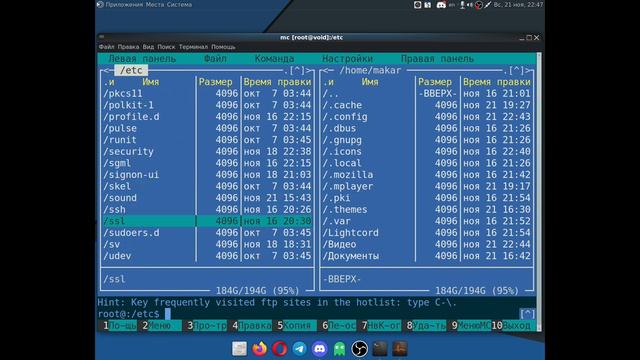Viewport: 640px width, 360px height.
Task: Open mc 'Файл' menu
Action: (x=215, y=59)
